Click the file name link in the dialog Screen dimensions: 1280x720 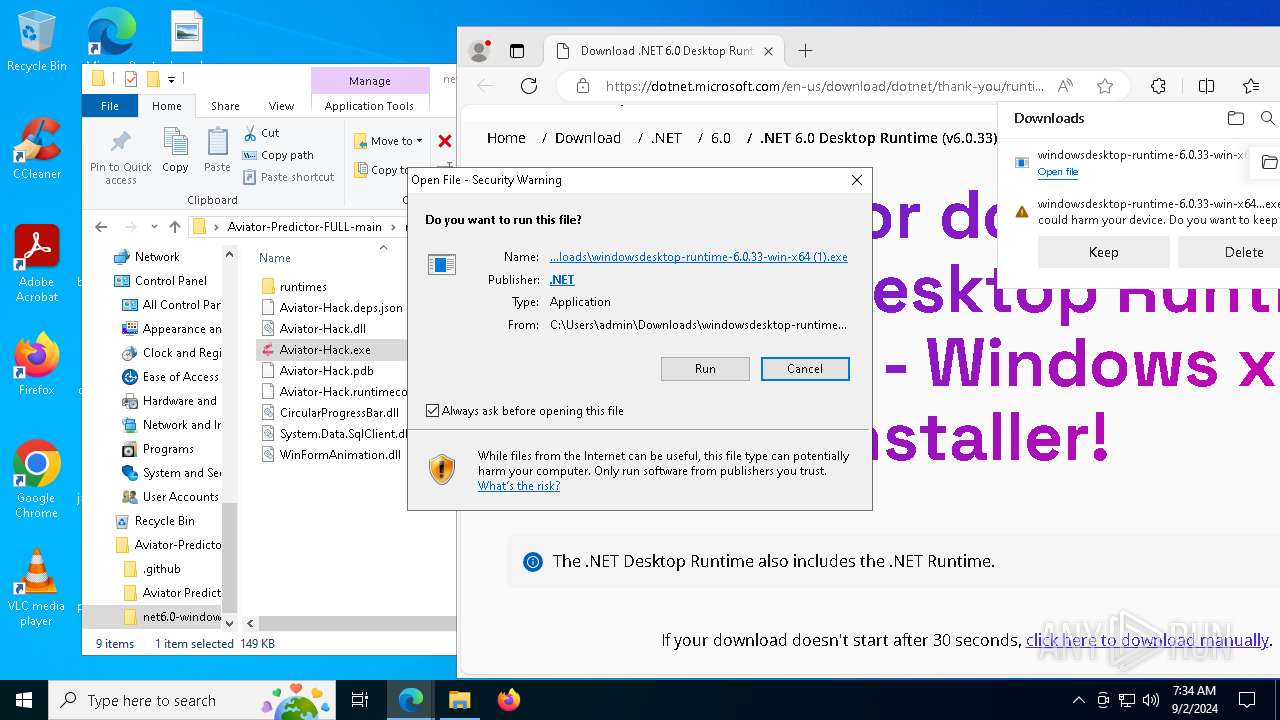[x=699, y=257]
